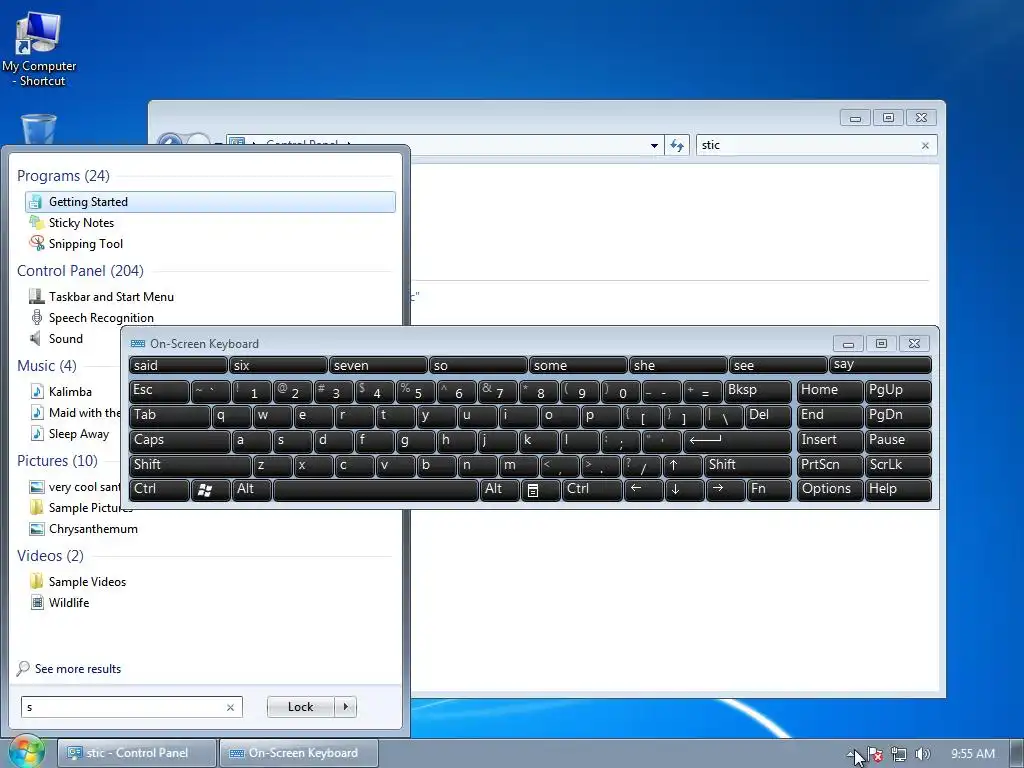1024x768 pixels.
Task: Clear the Control Panel search field
Action: pyautogui.click(x=925, y=146)
